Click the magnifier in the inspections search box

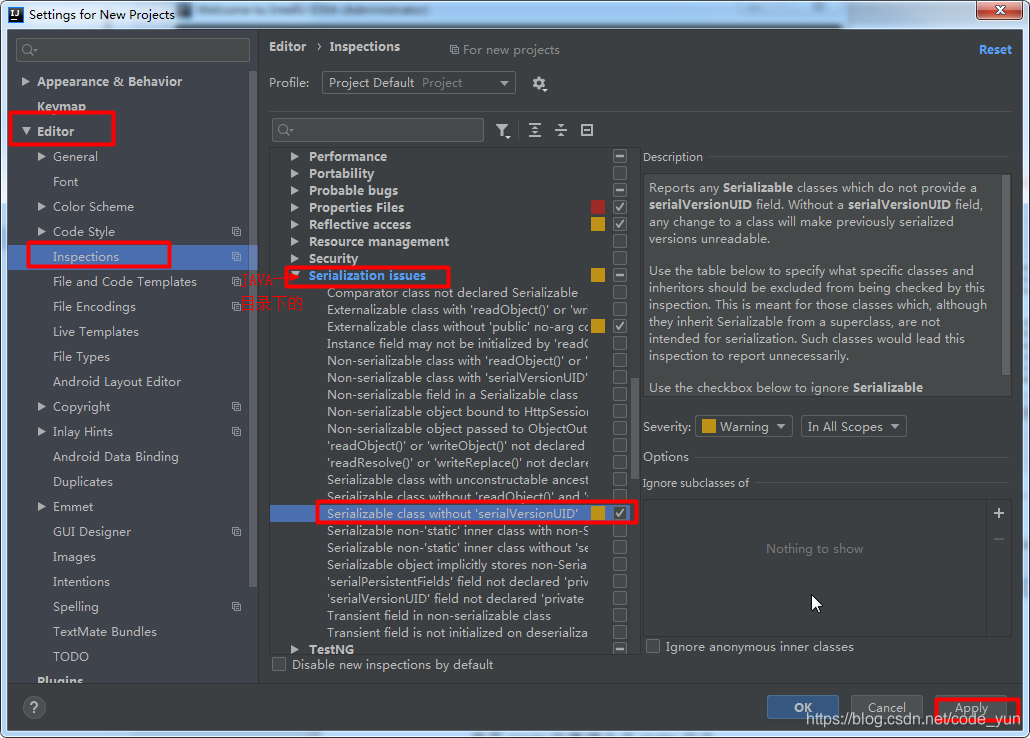(285, 130)
